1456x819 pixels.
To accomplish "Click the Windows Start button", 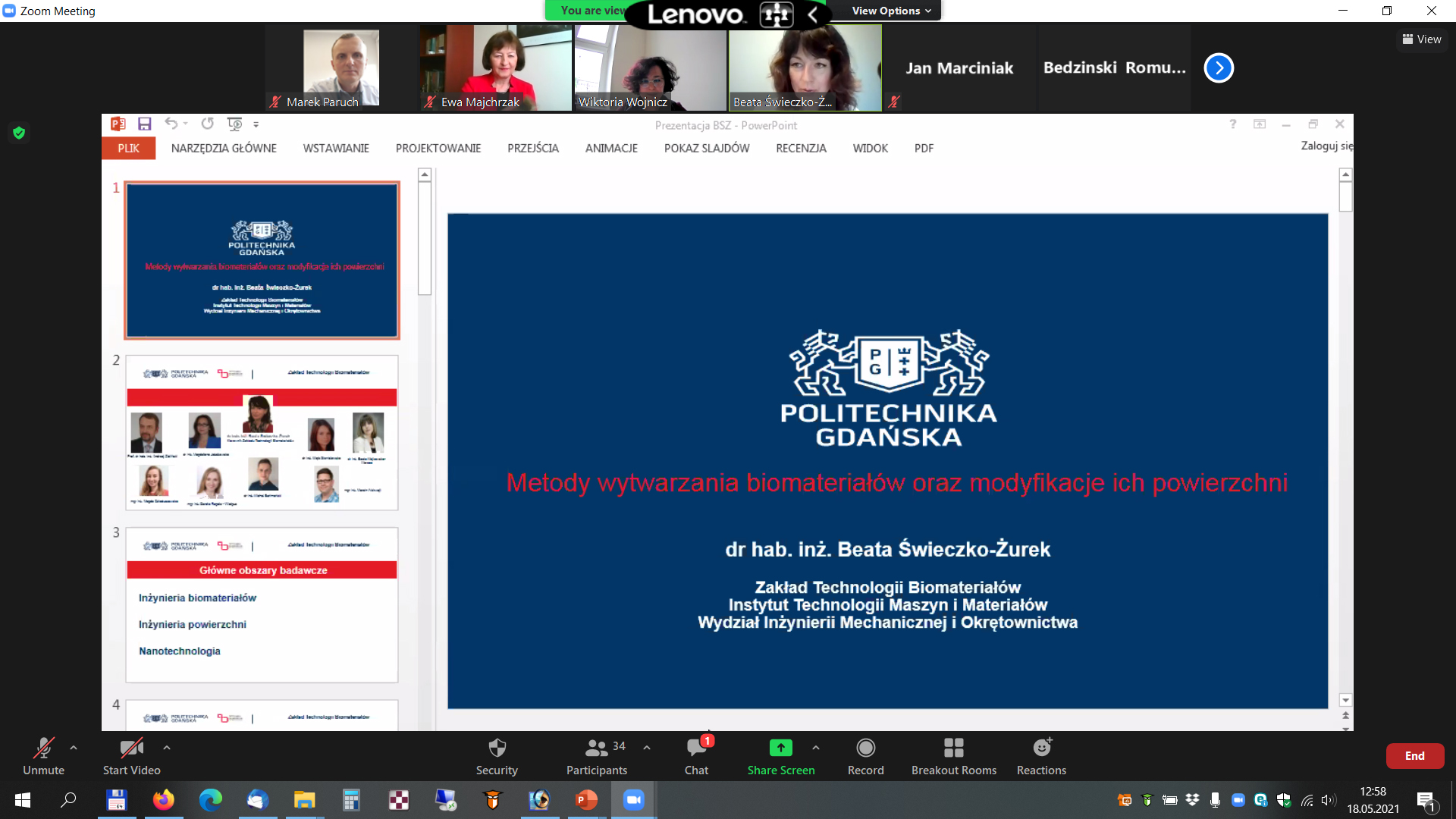I will pos(23,799).
